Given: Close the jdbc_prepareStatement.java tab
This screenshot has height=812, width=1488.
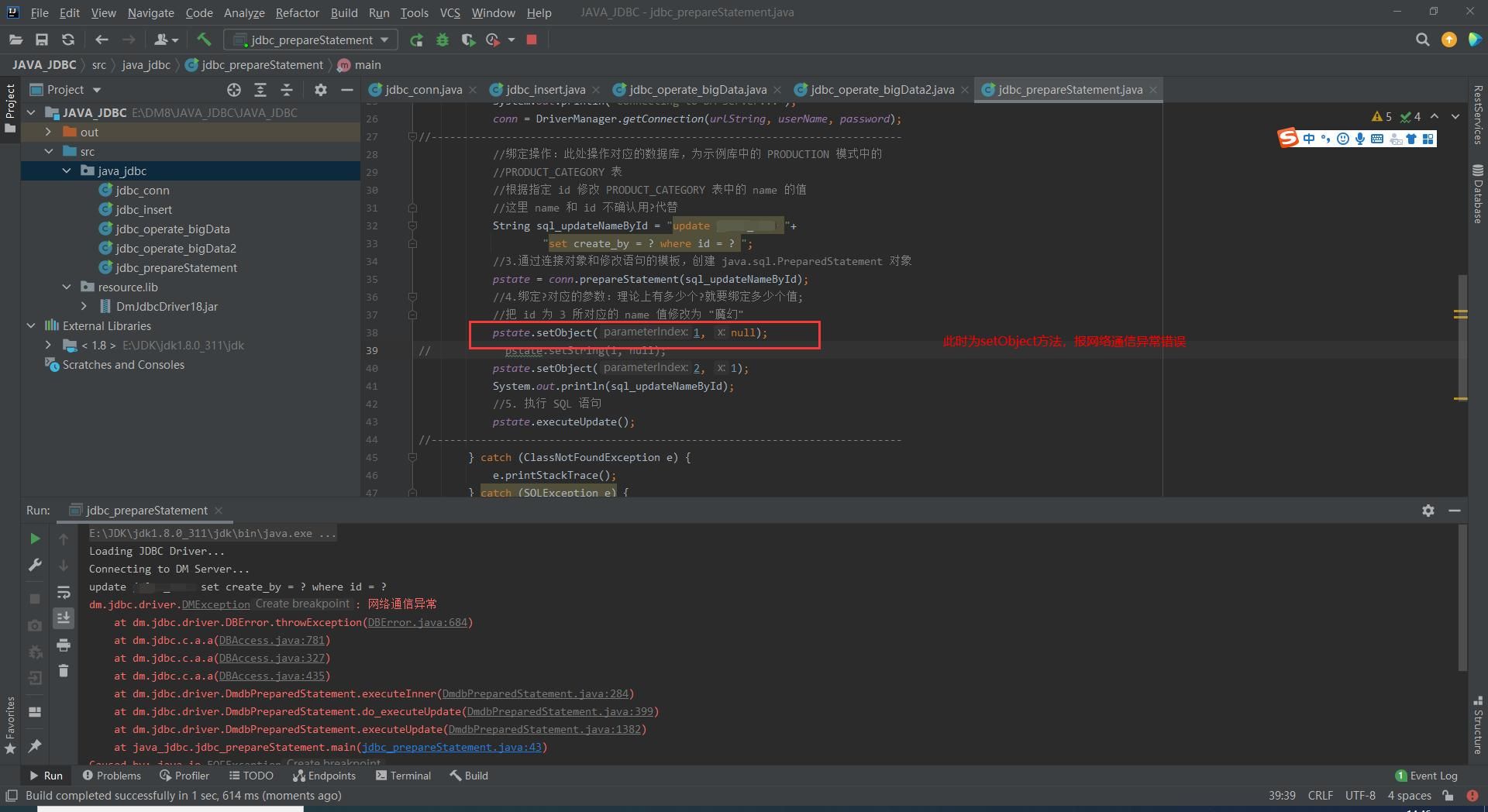Looking at the screenshot, I should tap(1153, 90).
